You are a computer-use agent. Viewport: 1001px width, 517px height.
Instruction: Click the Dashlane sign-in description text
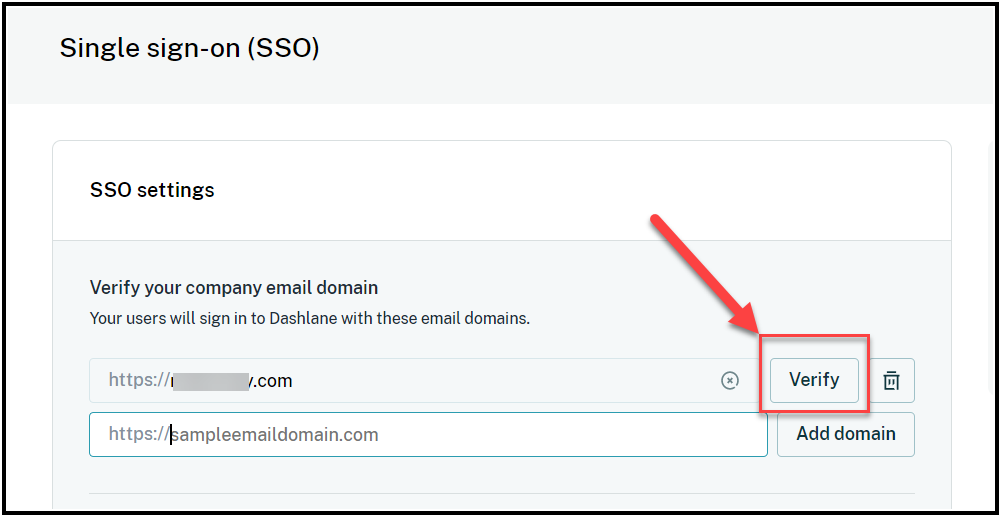pos(310,318)
